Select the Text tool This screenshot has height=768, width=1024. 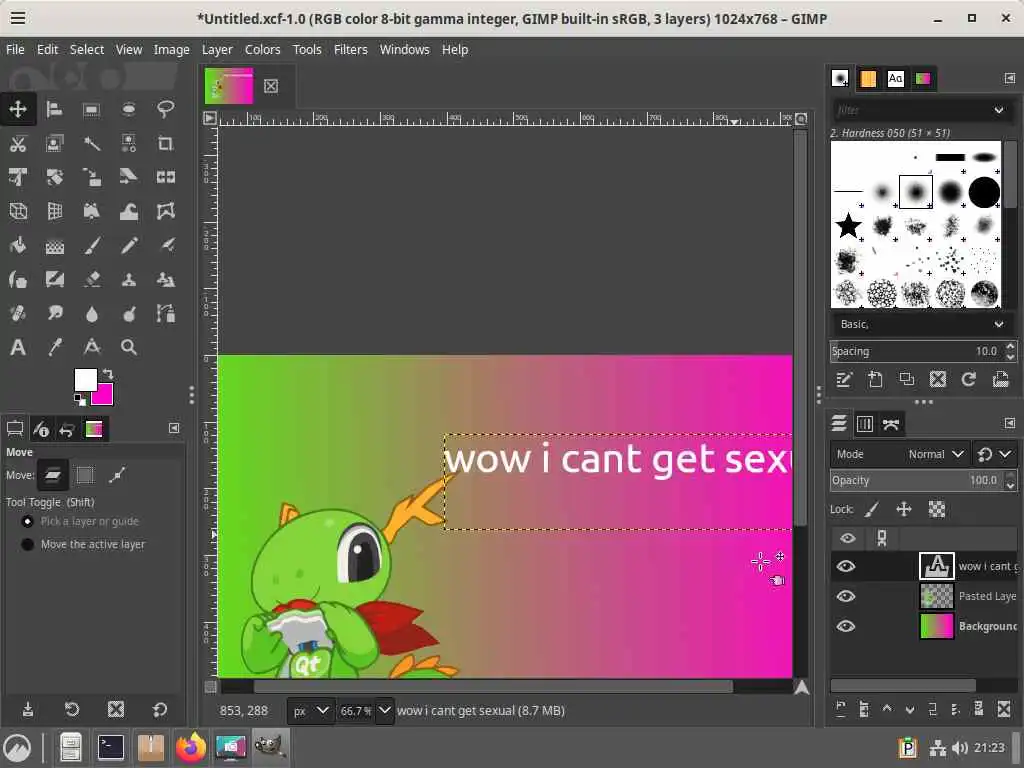[18, 347]
